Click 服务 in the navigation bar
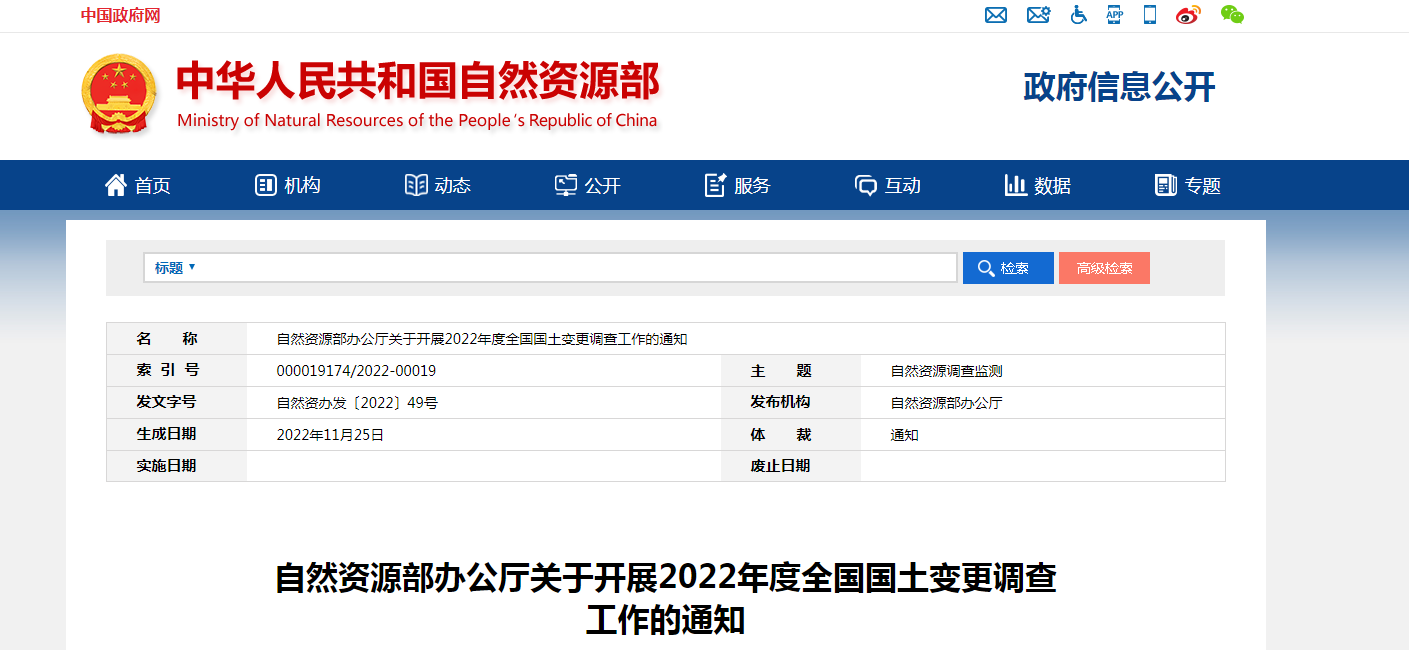Viewport: 1409px width, 650px height. (738, 185)
